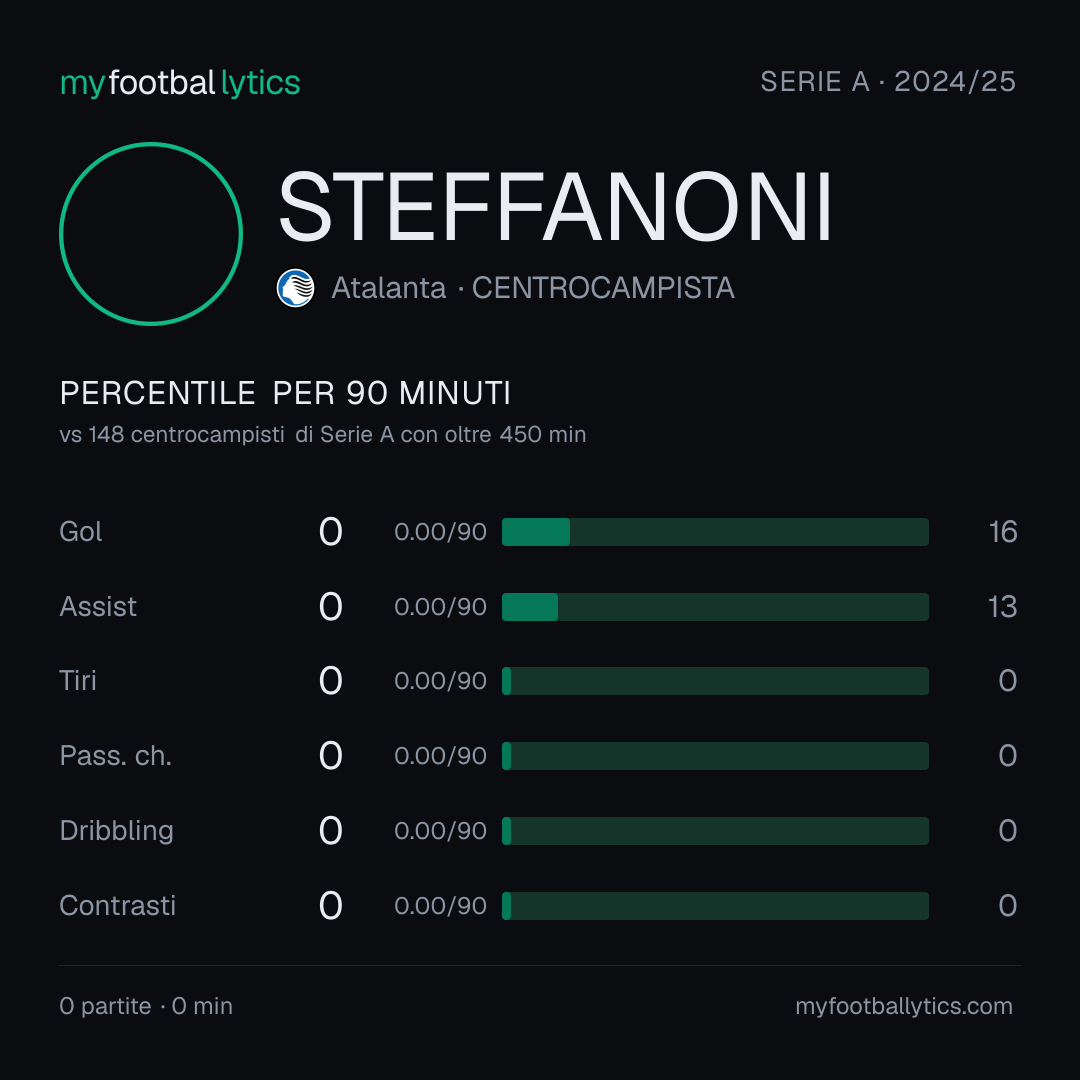Select the Gol stat label
The width and height of the screenshot is (1080, 1080).
81,532
